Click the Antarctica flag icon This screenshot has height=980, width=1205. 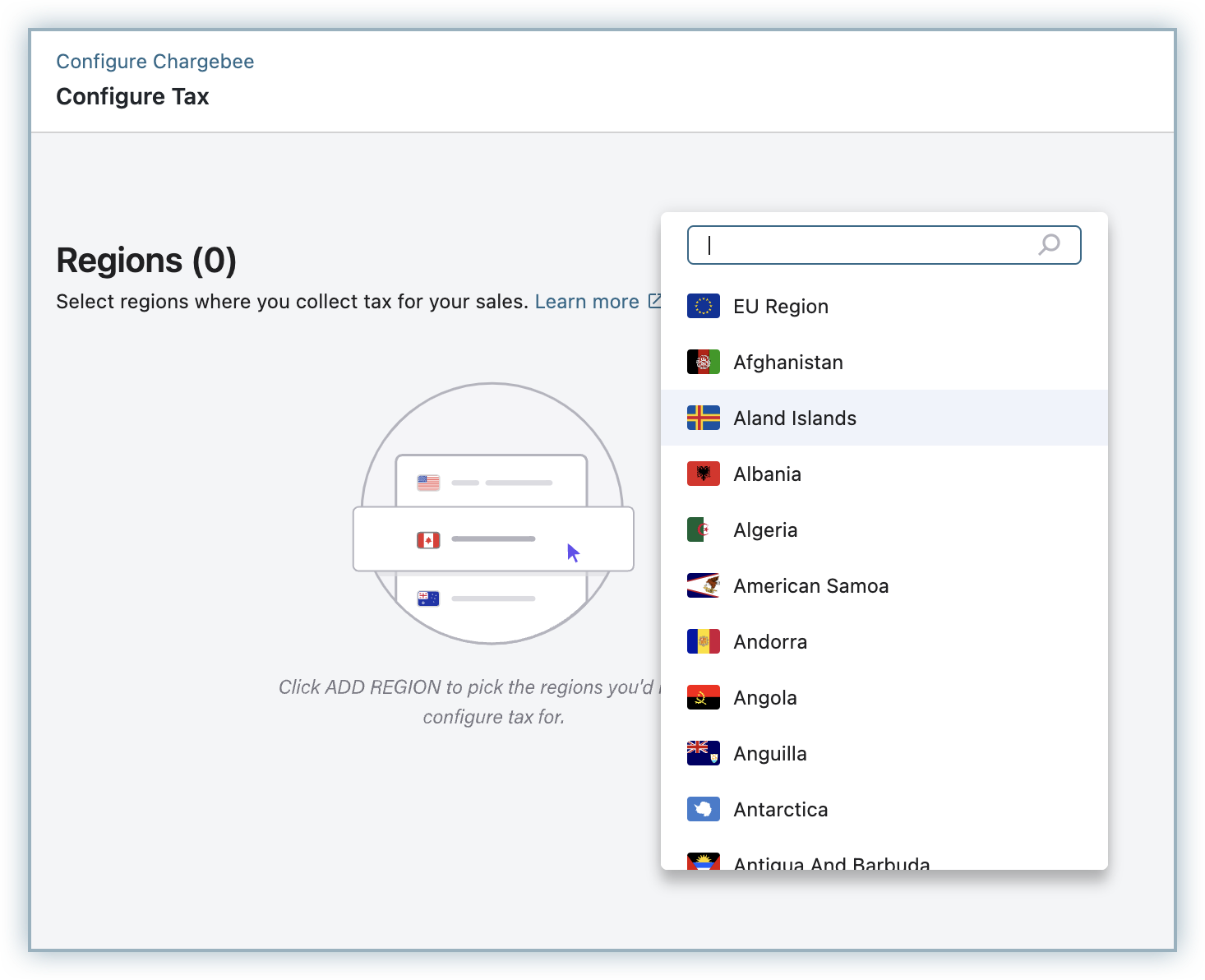703,810
